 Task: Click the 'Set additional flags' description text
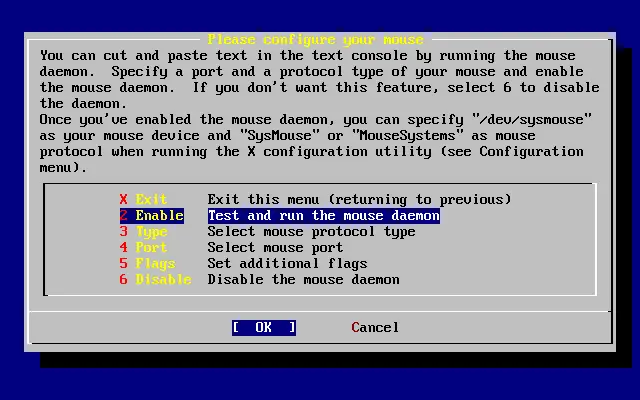pyautogui.click(x=287, y=264)
